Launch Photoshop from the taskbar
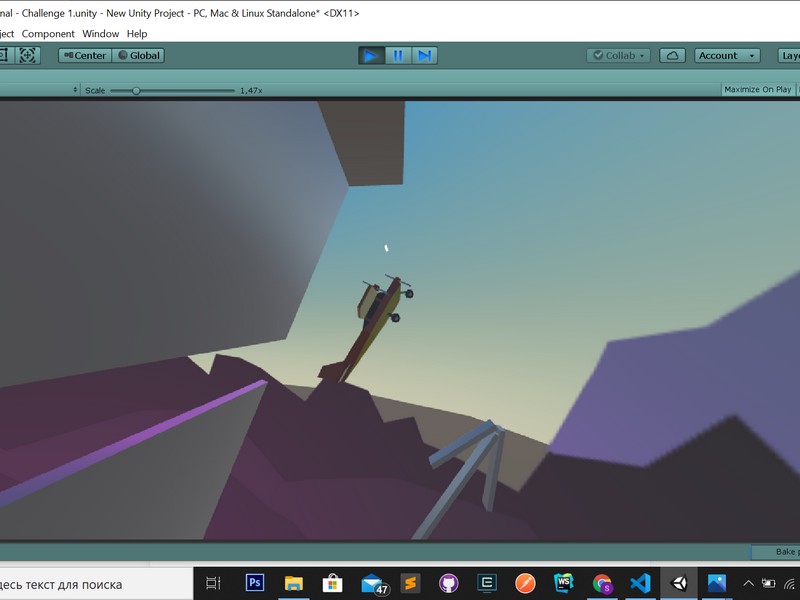The image size is (800, 600). click(253, 581)
